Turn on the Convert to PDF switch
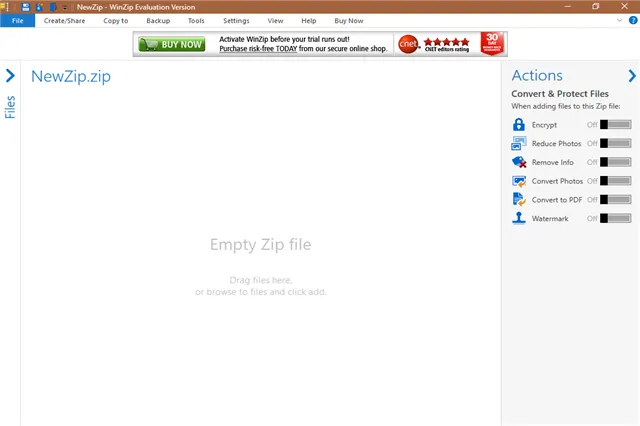 coord(616,200)
